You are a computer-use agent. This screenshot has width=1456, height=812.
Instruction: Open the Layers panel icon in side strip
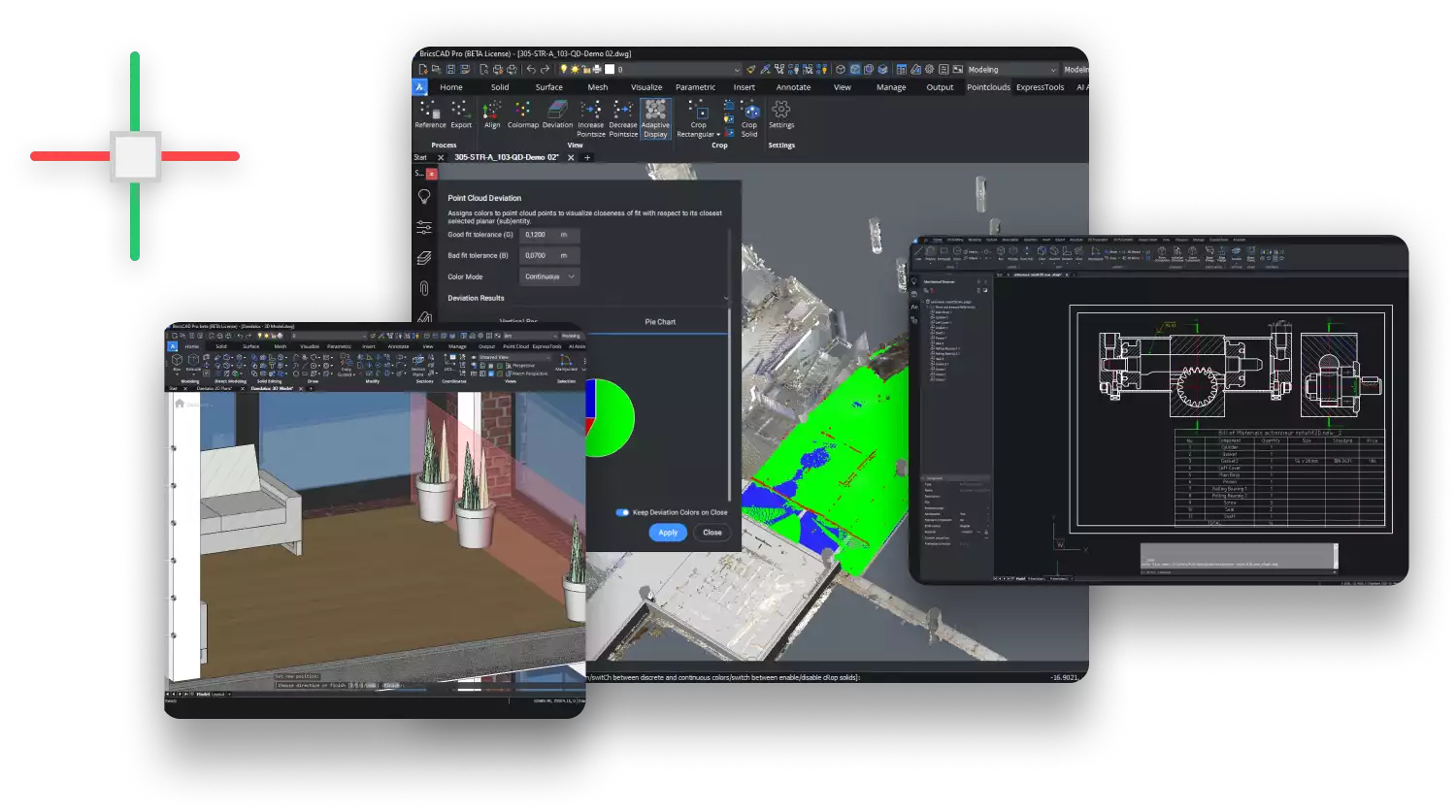click(x=424, y=258)
